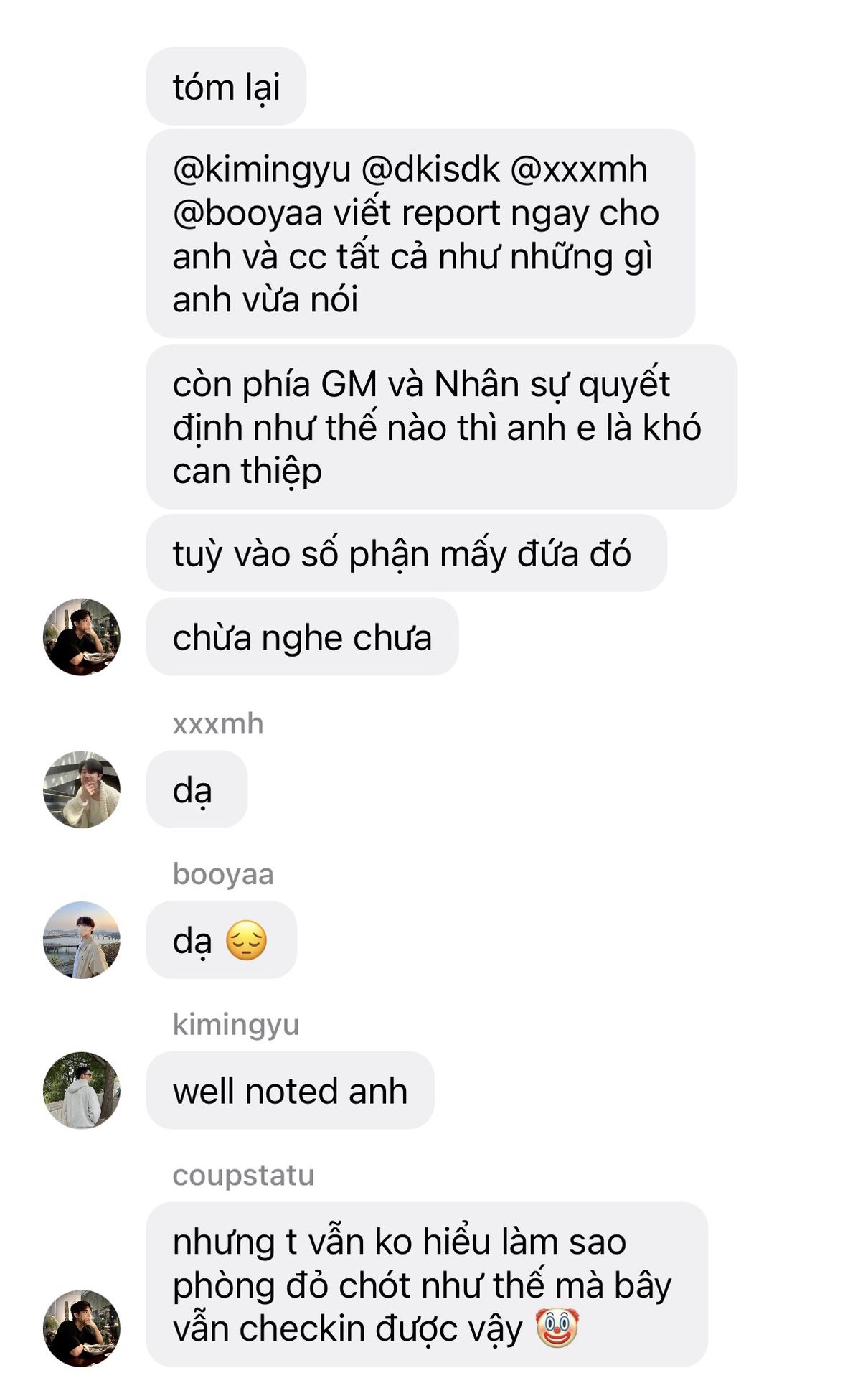Open booyaa's profile avatar

81,940
